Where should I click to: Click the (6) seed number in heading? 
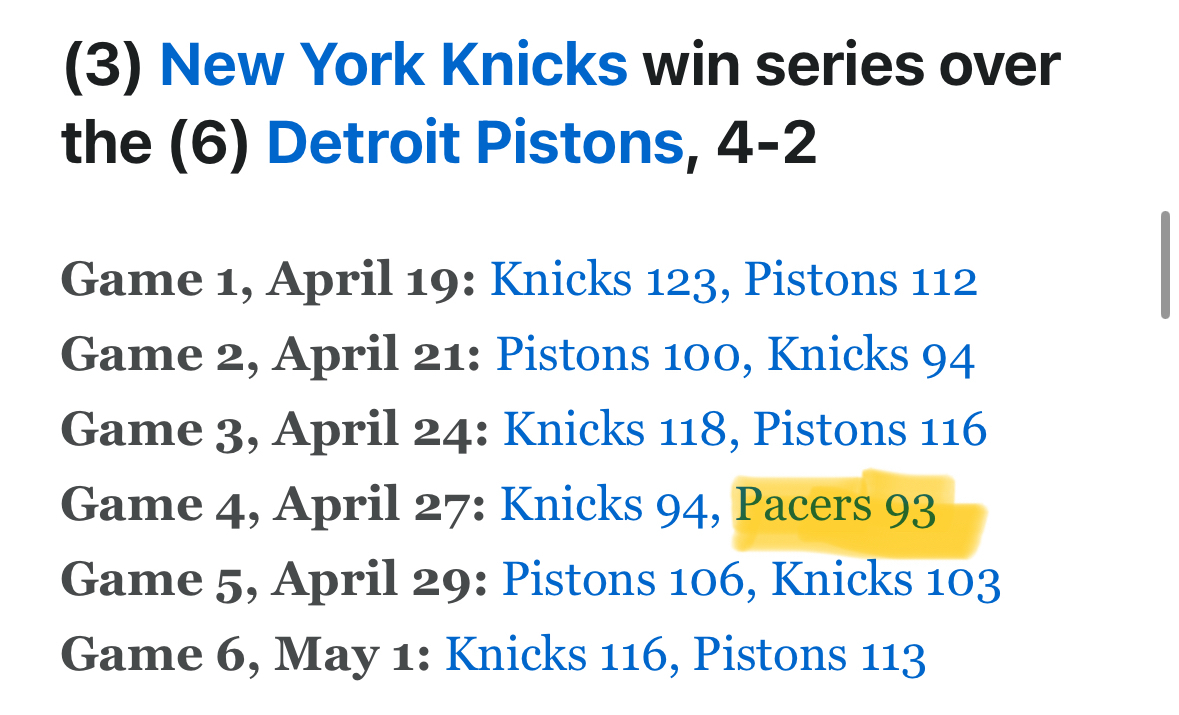click(208, 145)
